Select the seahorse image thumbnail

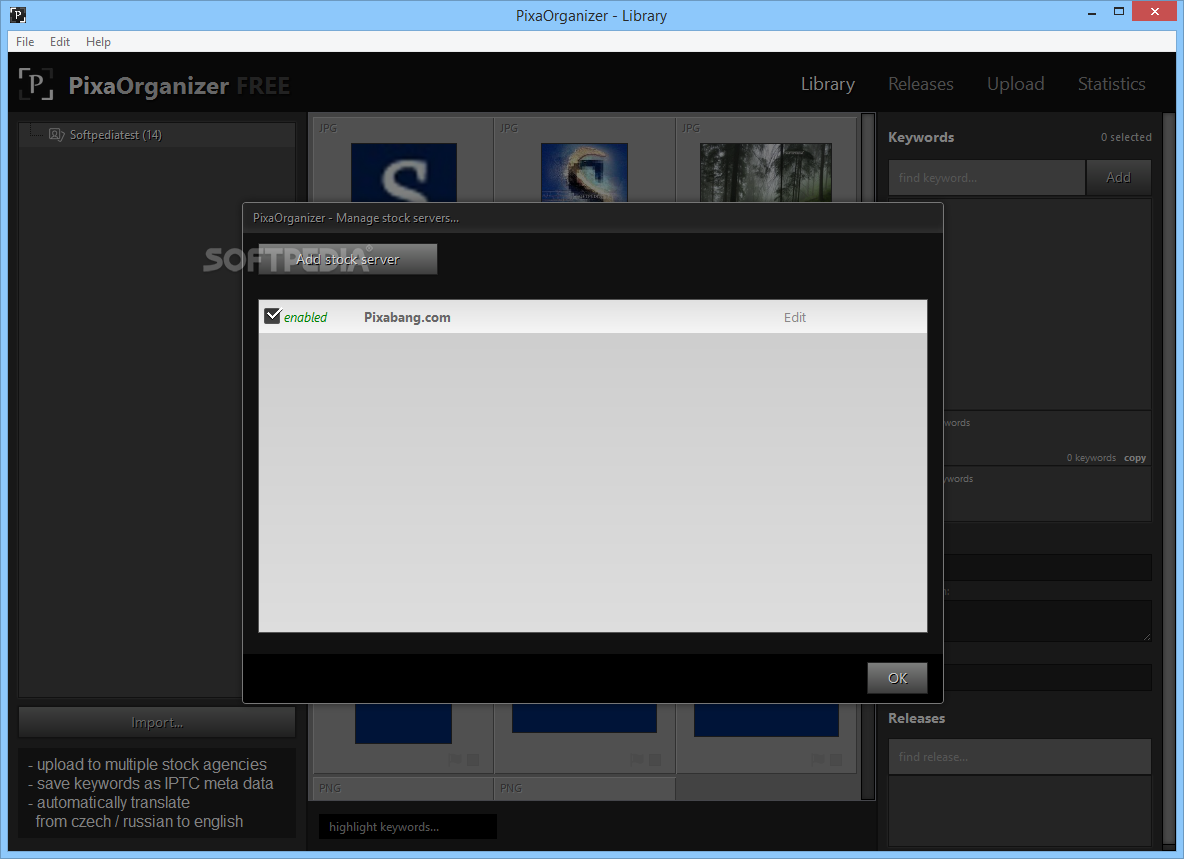[x=584, y=173]
